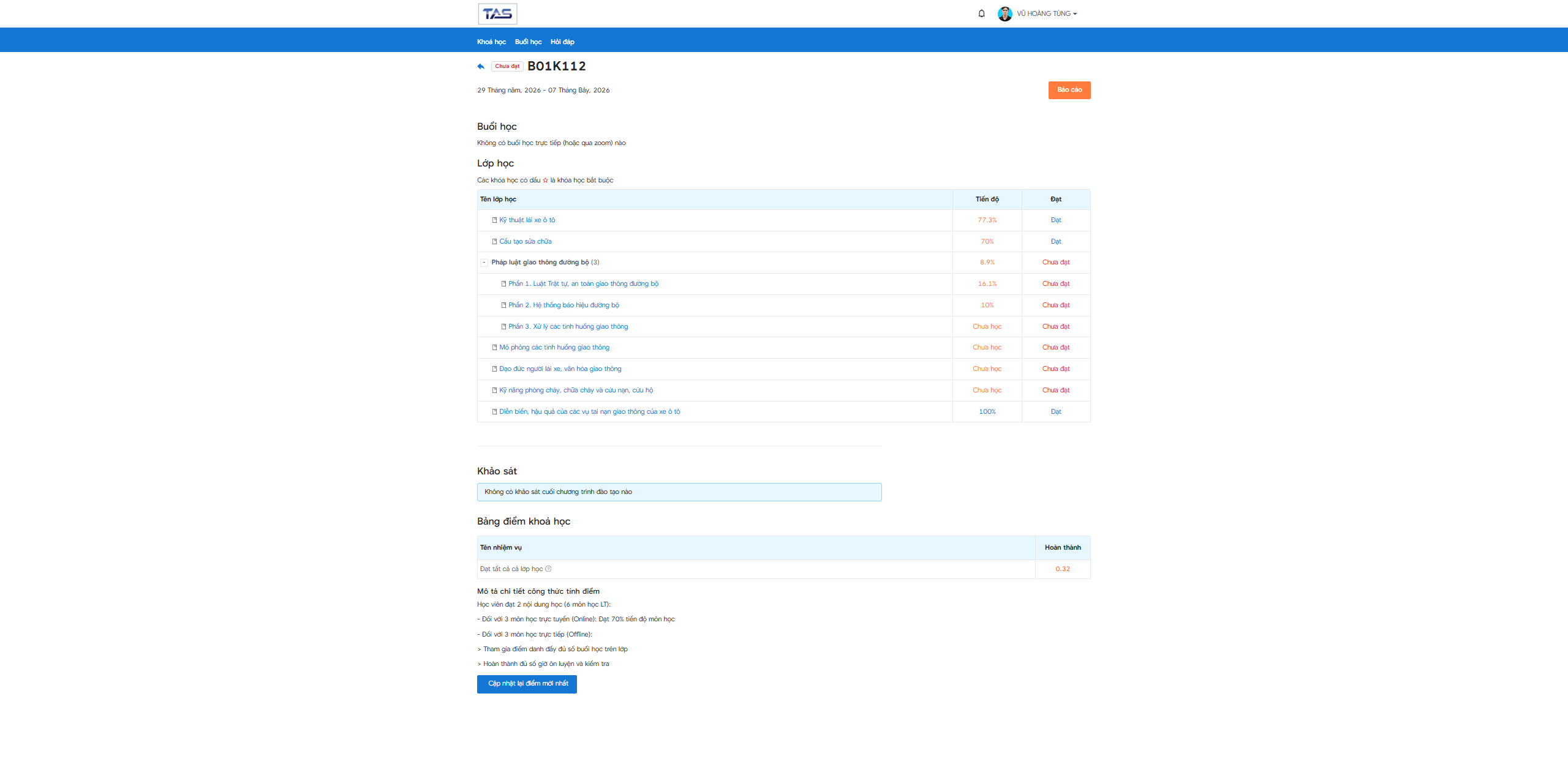This screenshot has width=1568, height=778.
Task: Open Kỹ thuật lái xe ô tô class
Action: tap(527, 220)
